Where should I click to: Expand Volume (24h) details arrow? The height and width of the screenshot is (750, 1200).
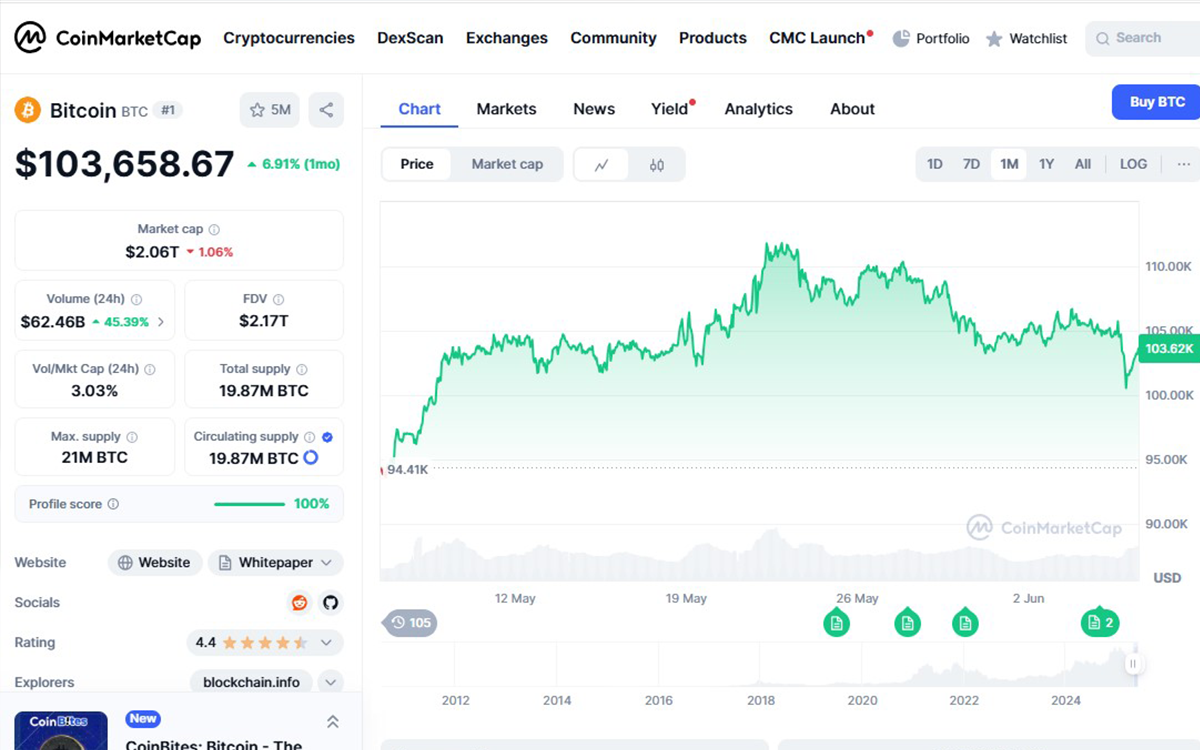(161, 322)
